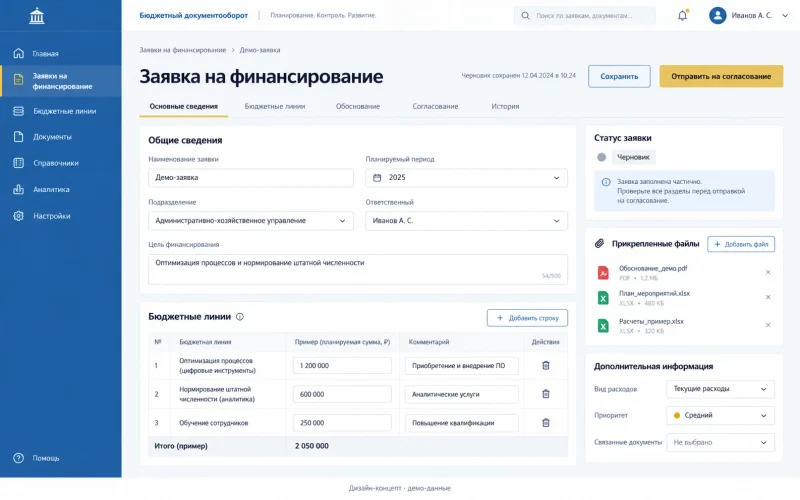The image size is (800, 500).
Task: Click the PDF icon of Обоснование_демо.pdf
Action: (603, 273)
